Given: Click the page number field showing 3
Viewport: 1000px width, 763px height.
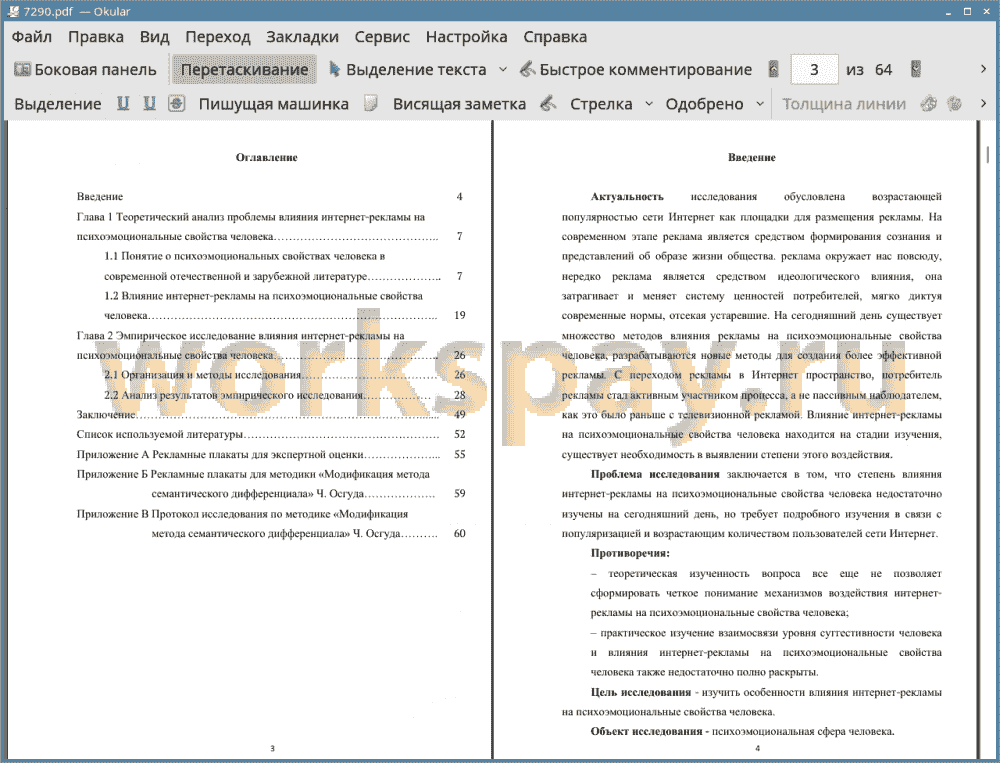Looking at the screenshot, I should [814, 70].
